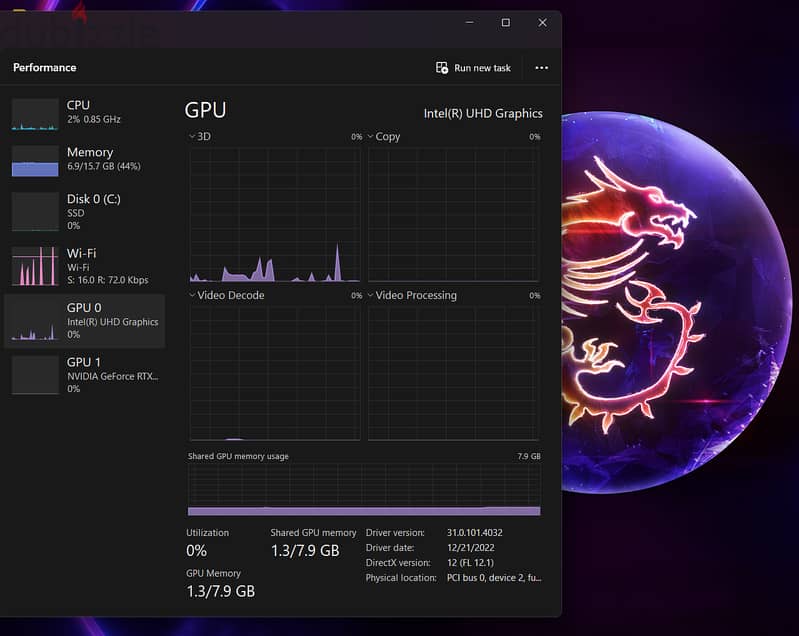Click the Intel(R) UHD Graphics name label
This screenshot has width=799, height=636.
tap(483, 113)
